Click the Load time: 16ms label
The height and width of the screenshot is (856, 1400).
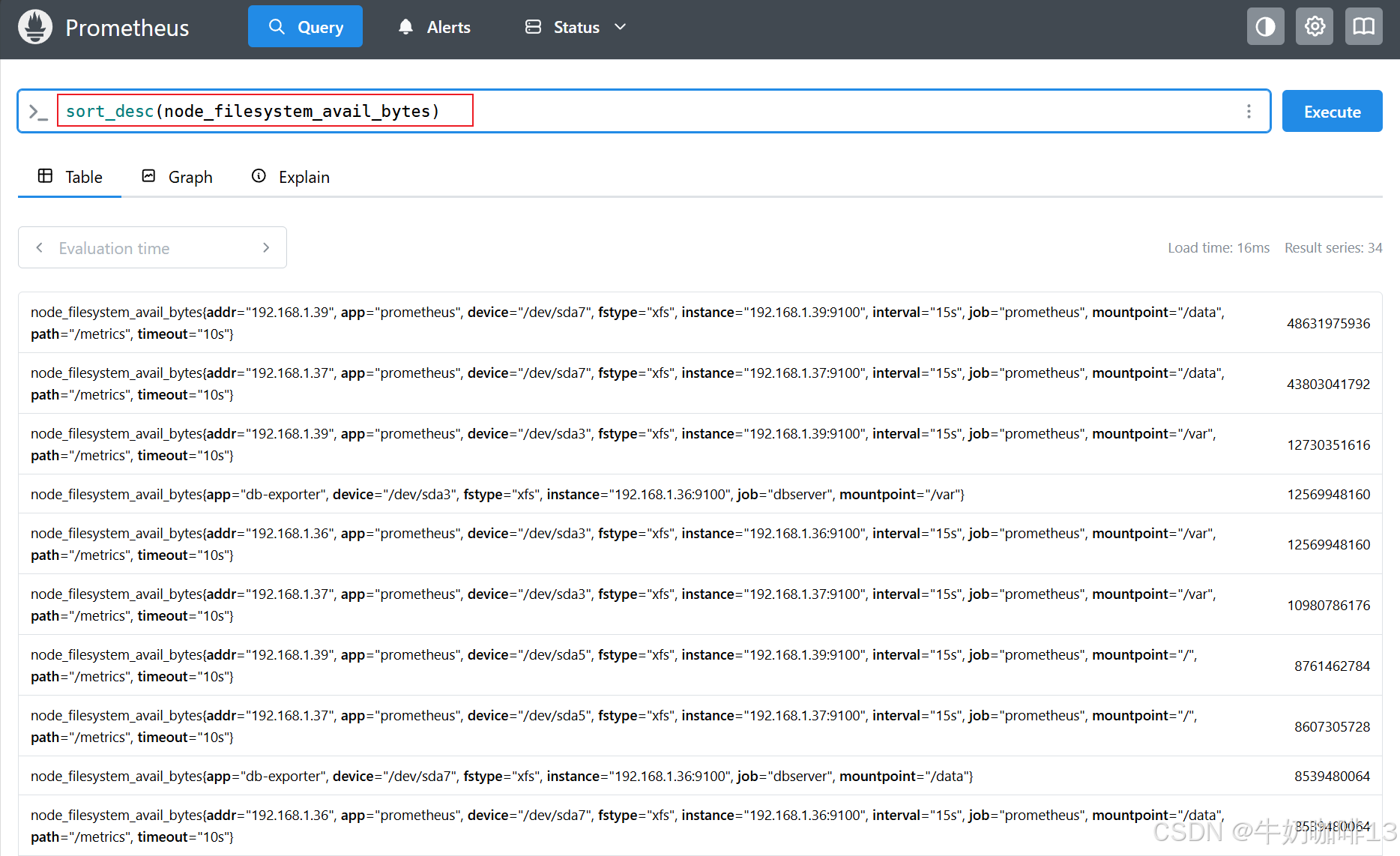point(1219,247)
